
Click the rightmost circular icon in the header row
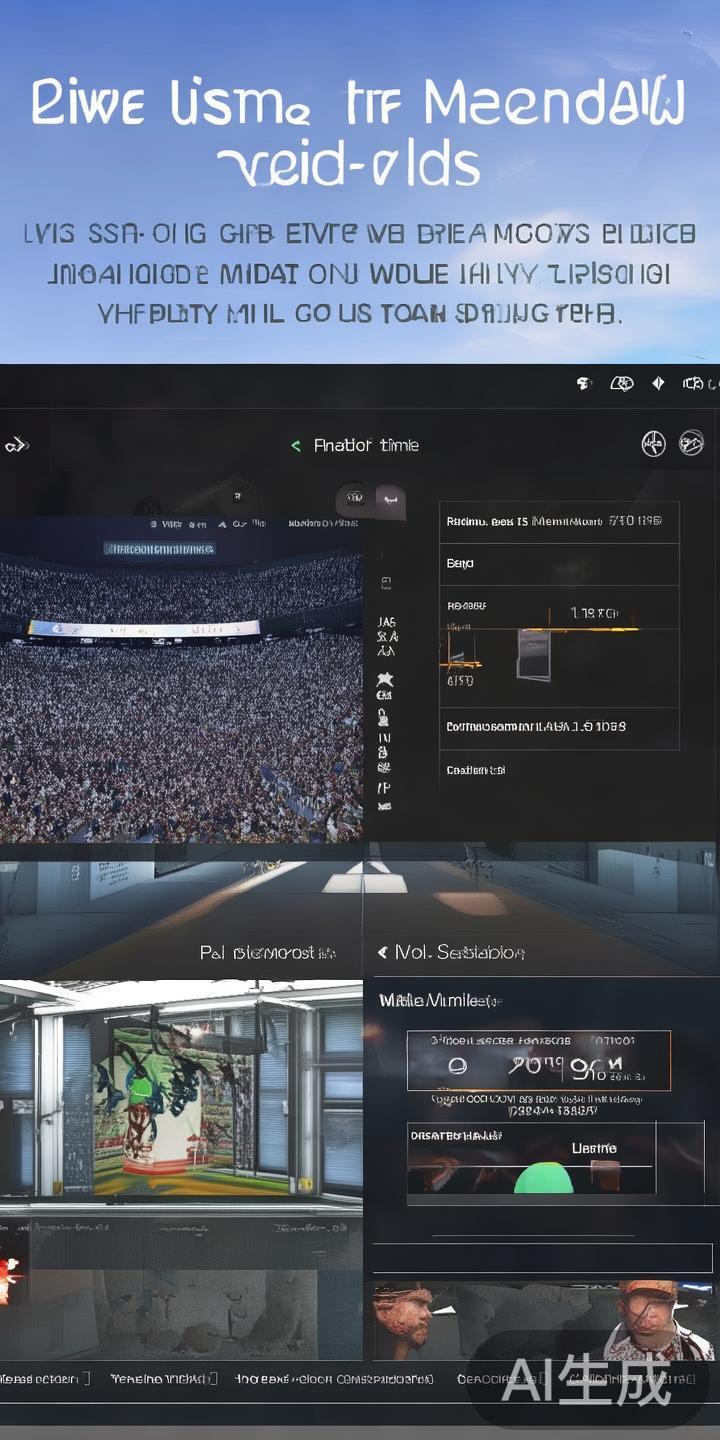tap(691, 443)
